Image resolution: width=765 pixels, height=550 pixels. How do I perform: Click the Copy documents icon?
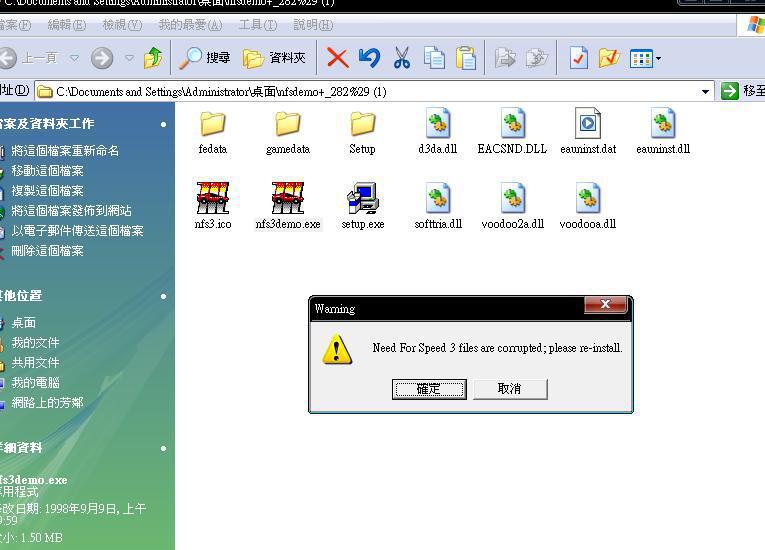(x=434, y=58)
